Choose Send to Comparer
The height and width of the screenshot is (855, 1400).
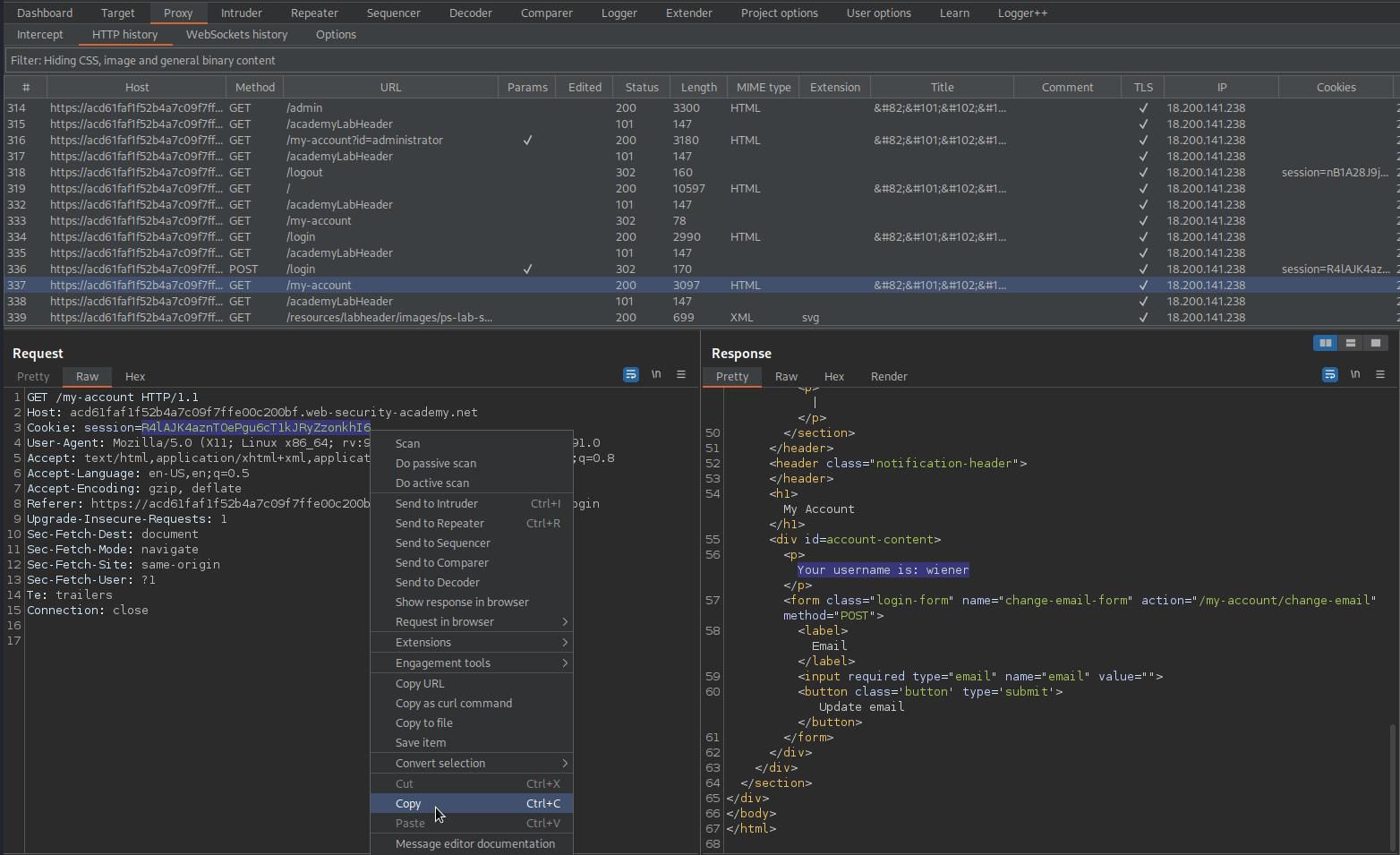472,563
